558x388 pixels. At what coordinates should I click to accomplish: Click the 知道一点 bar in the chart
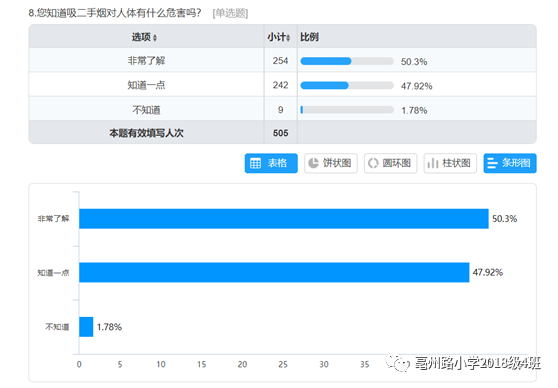tap(274, 272)
